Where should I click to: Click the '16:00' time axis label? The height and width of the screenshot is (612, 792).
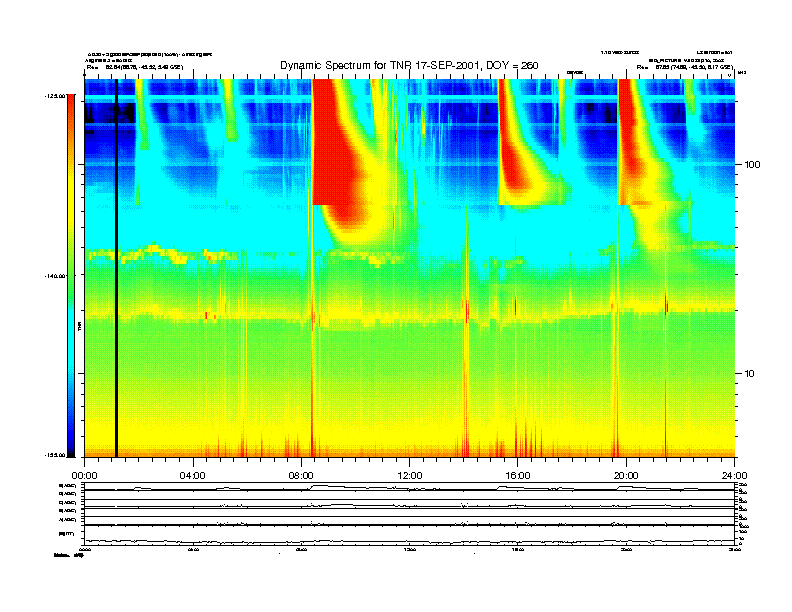pyautogui.click(x=518, y=476)
